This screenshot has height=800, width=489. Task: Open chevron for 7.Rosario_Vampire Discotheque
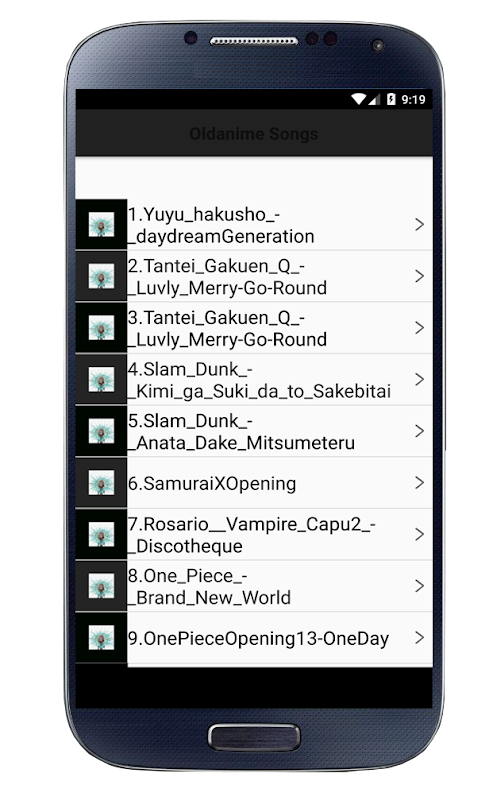(420, 534)
